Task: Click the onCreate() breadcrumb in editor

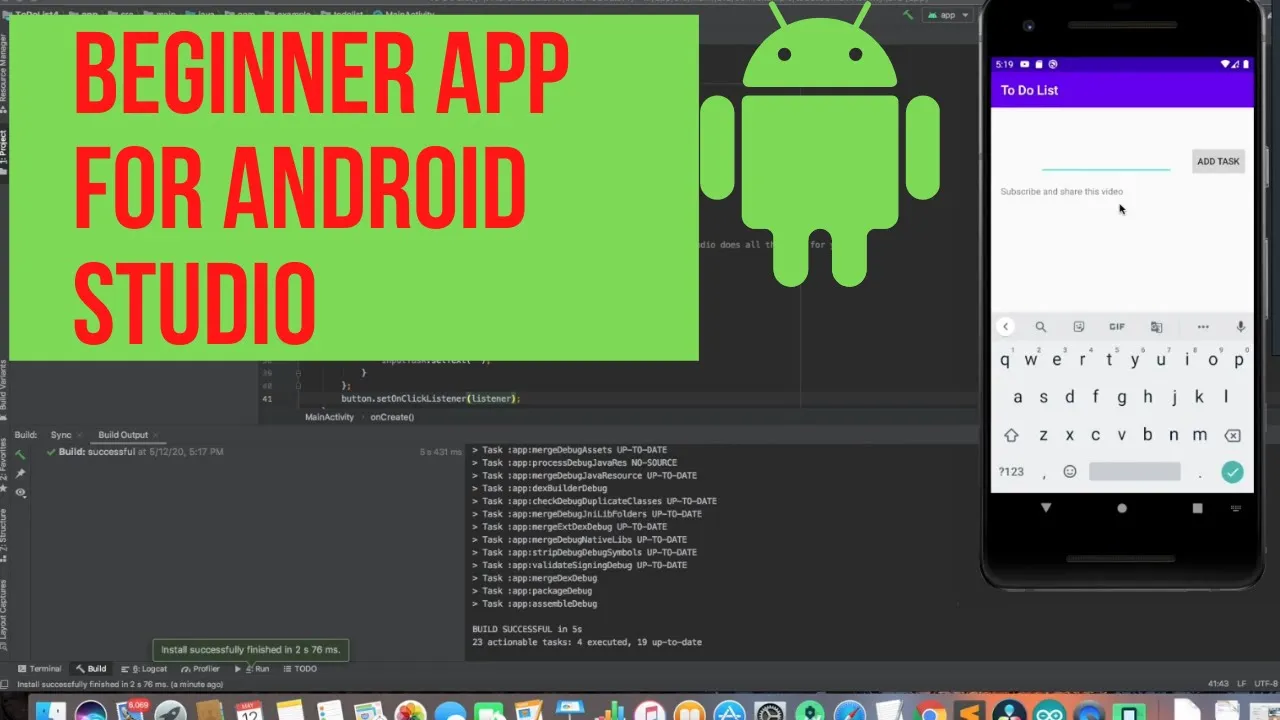Action: (x=392, y=417)
